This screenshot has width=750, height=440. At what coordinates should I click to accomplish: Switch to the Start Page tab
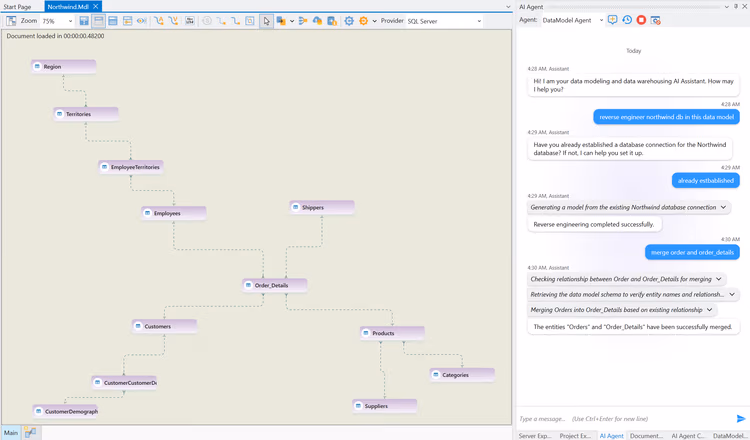17,7
